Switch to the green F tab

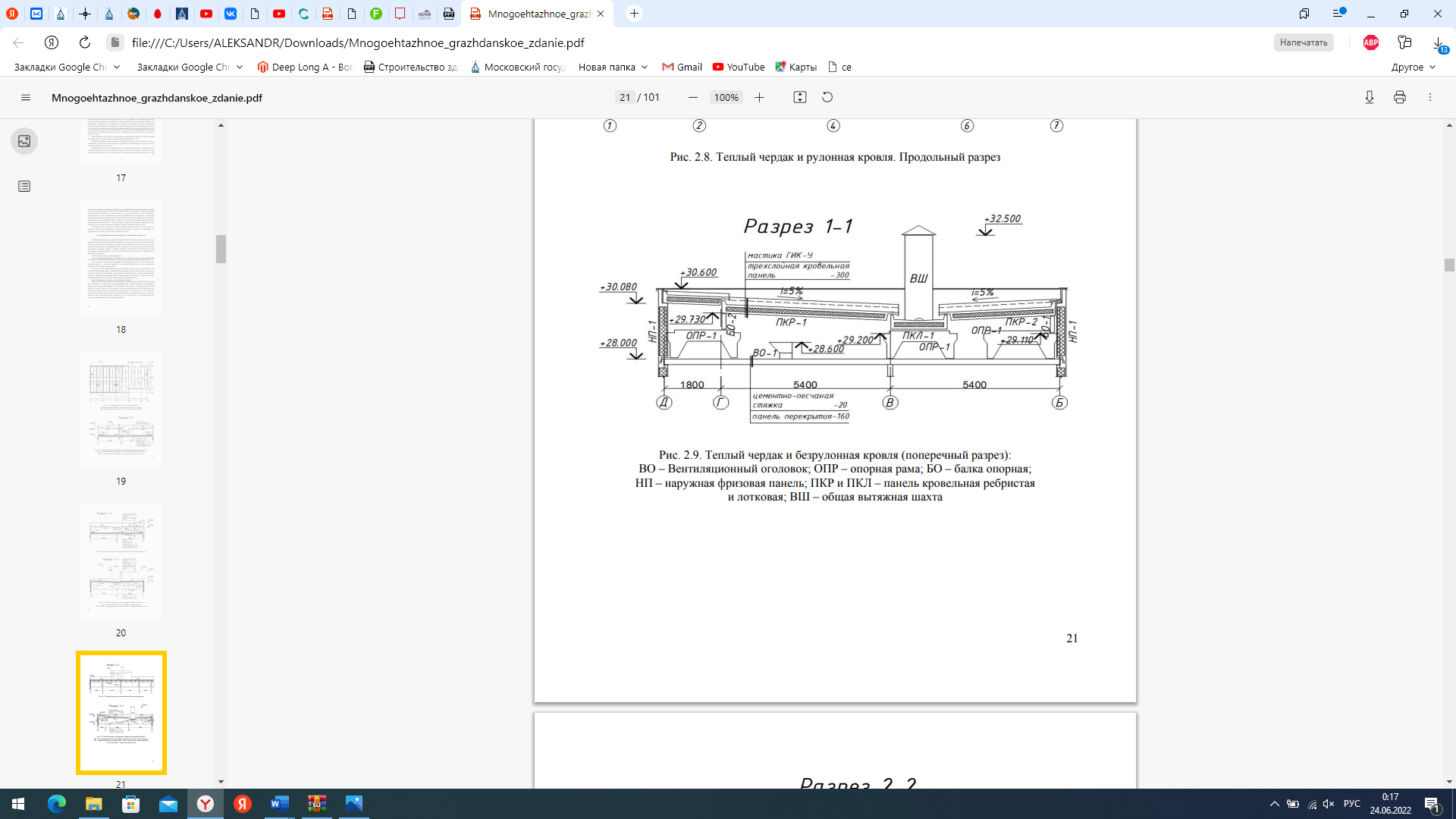click(x=376, y=14)
